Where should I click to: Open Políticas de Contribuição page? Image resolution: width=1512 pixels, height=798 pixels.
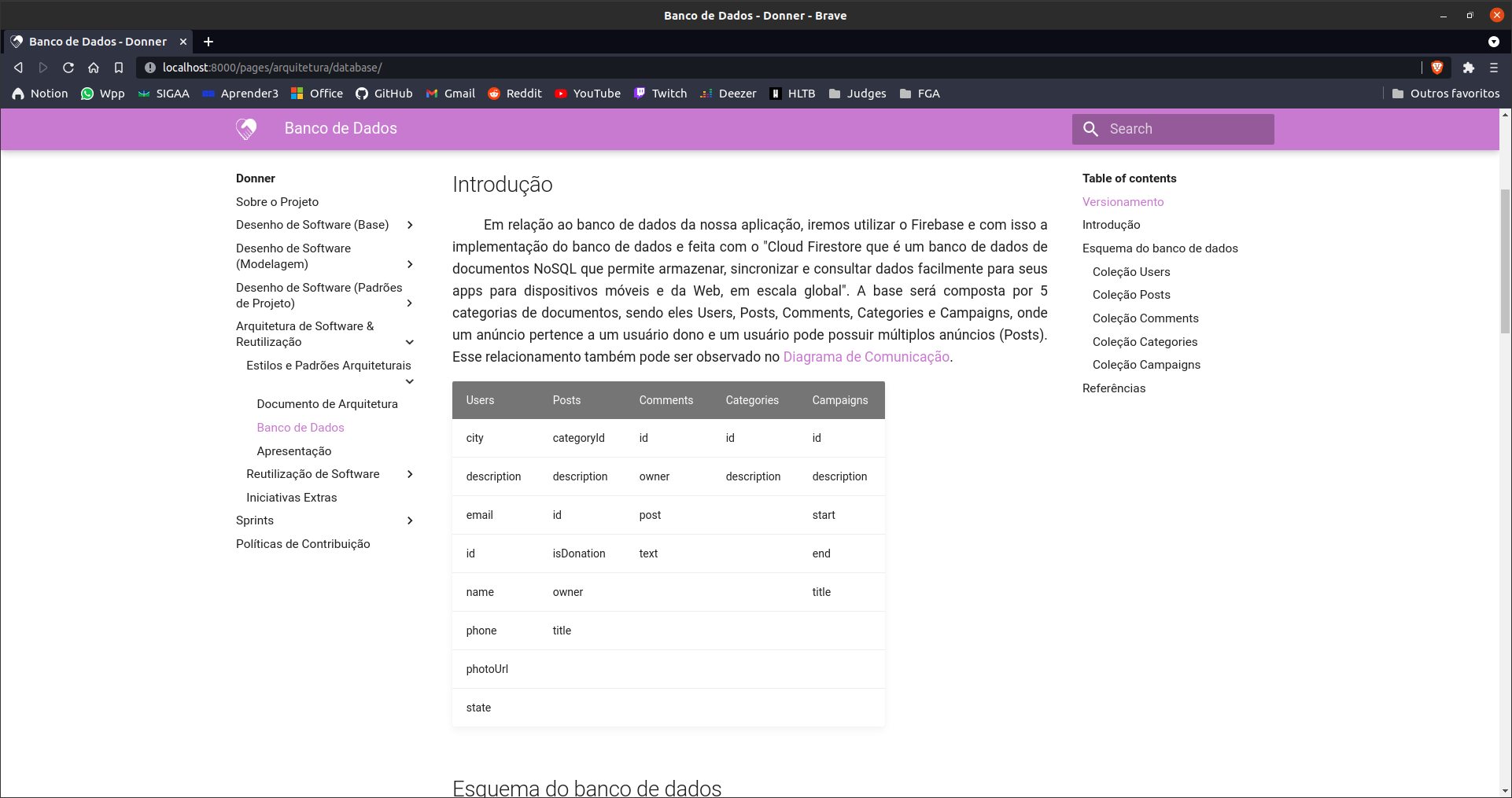pos(303,544)
